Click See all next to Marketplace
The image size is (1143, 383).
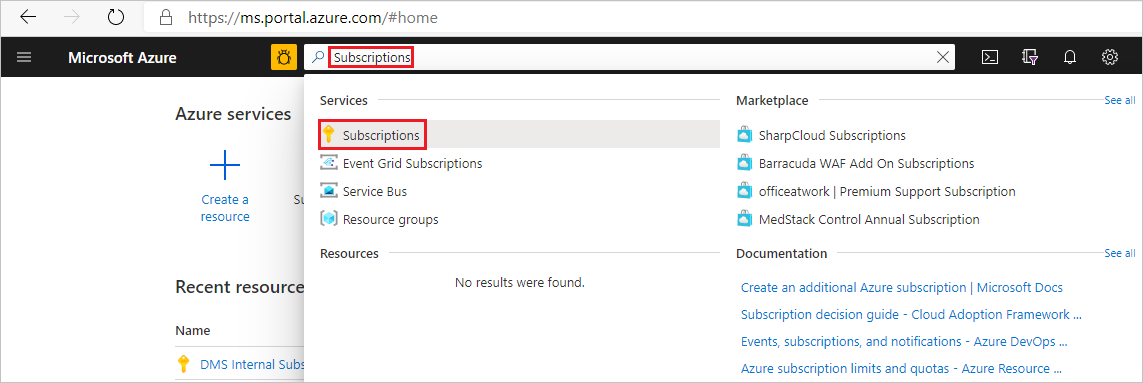pos(1119,101)
